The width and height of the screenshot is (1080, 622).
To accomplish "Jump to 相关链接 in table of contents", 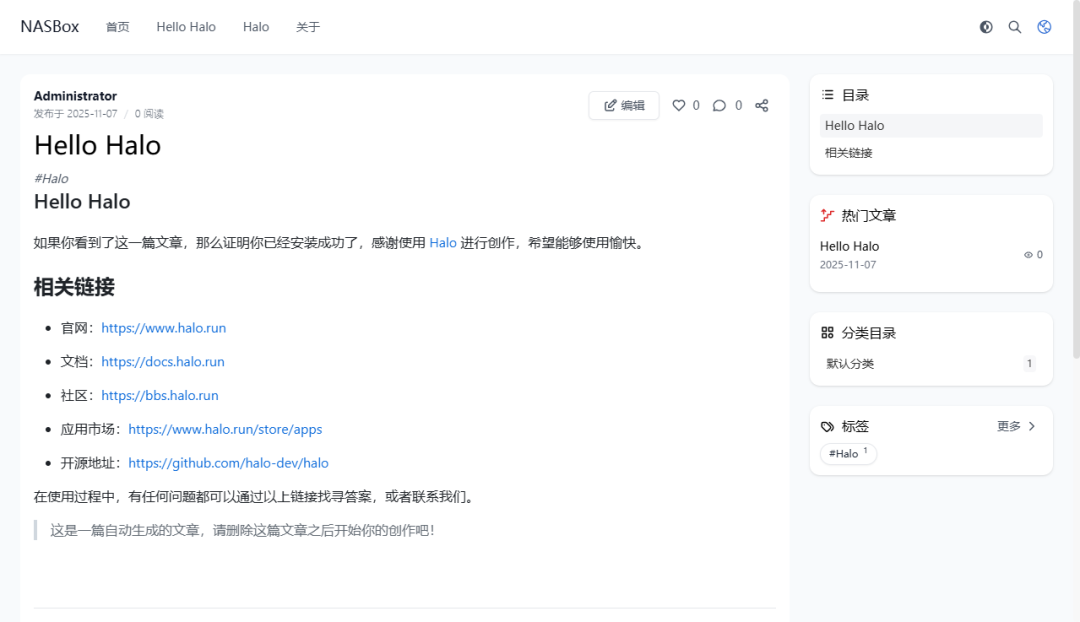I will pos(849,153).
